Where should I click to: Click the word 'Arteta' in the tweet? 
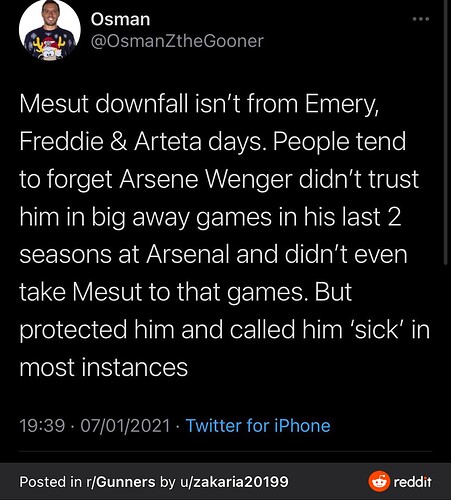pos(168,142)
